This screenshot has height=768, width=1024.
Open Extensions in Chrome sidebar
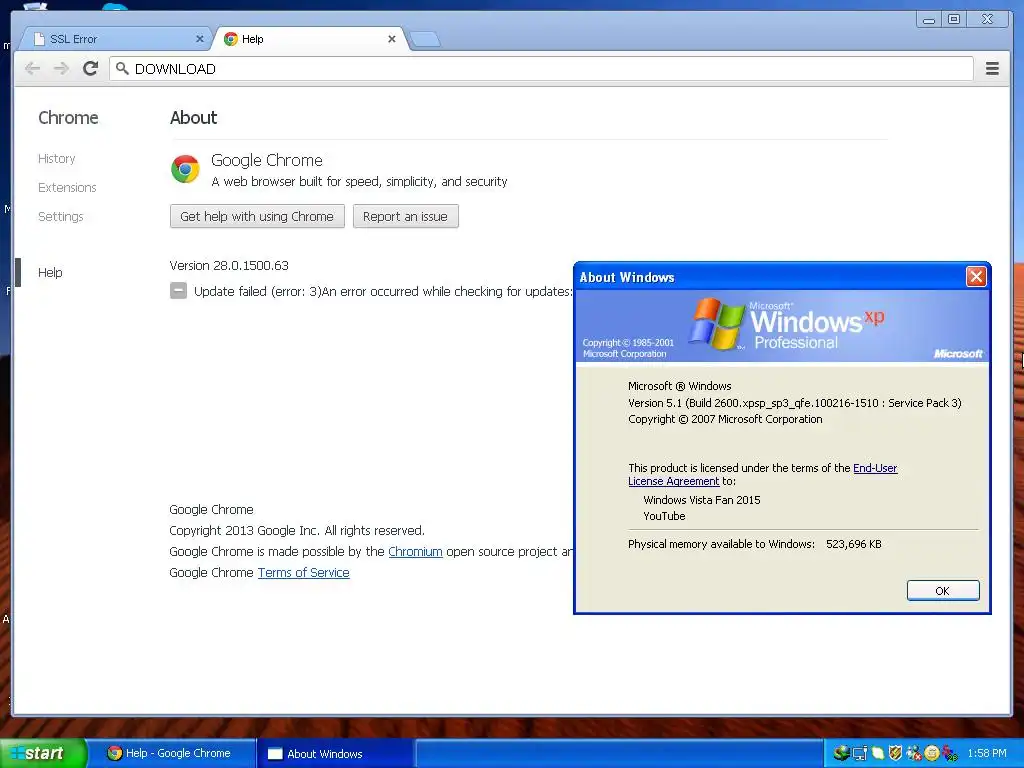click(x=67, y=187)
